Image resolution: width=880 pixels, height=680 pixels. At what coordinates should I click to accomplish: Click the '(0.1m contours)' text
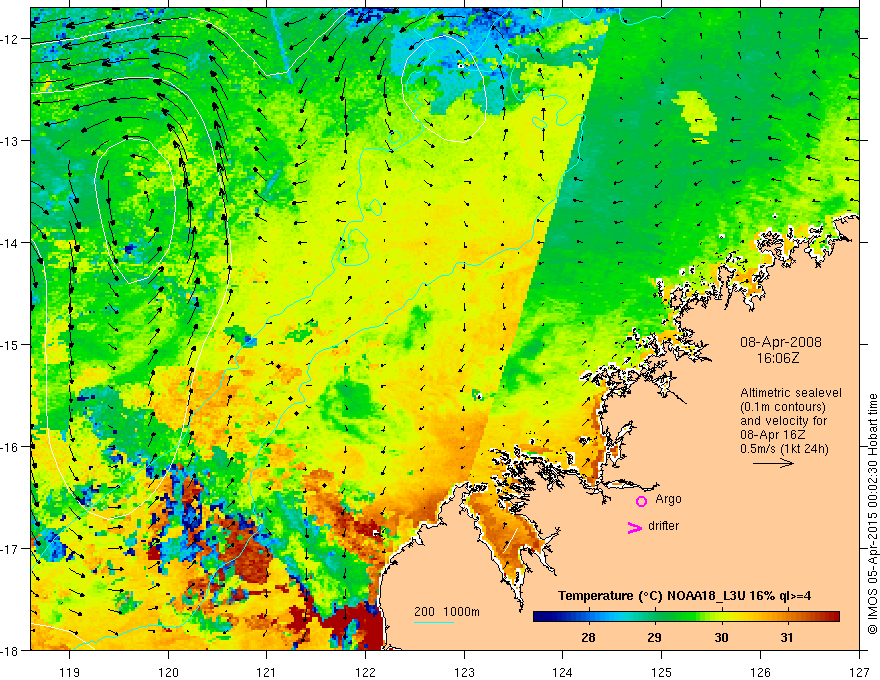coord(783,407)
